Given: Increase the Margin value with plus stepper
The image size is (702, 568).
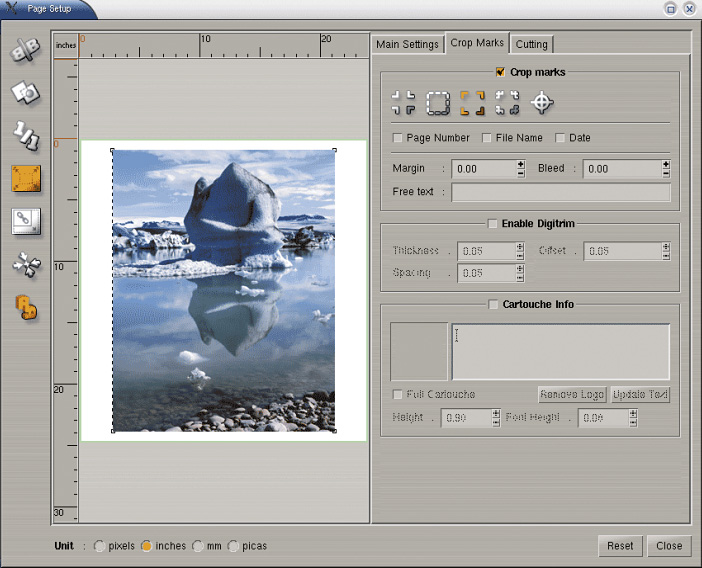Looking at the screenshot, I should coord(521,164).
